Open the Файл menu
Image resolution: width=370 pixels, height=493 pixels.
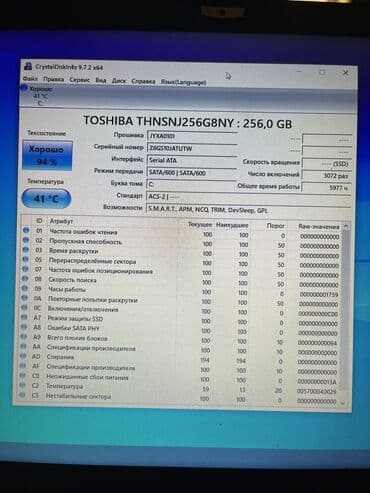pos(30,79)
